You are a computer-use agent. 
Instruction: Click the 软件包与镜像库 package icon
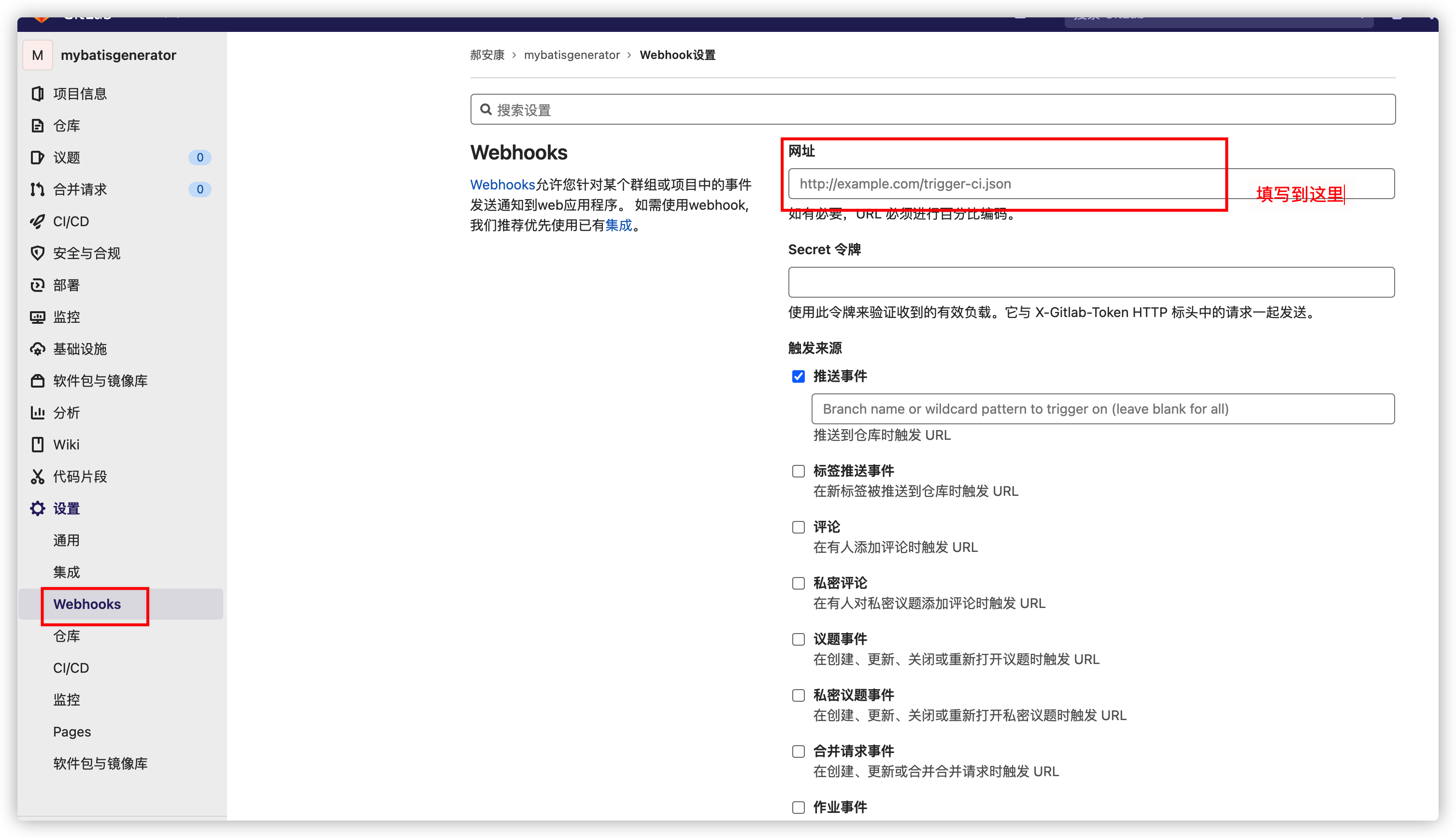(37, 381)
